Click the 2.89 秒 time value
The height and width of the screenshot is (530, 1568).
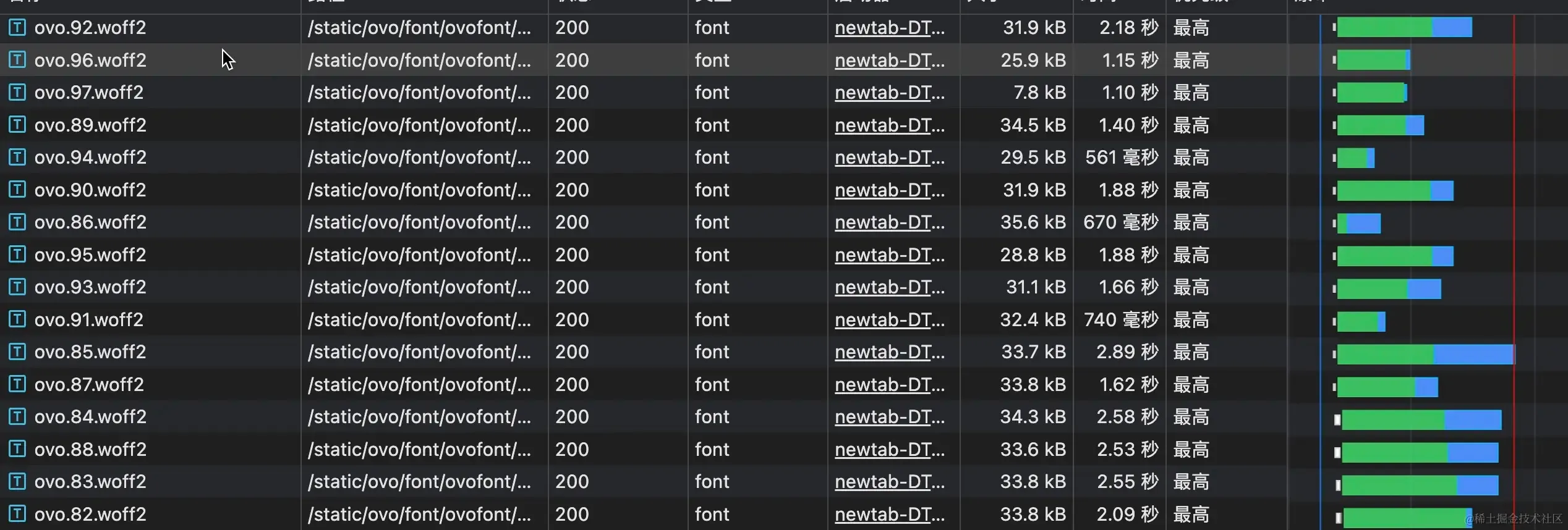point(1127,352)
